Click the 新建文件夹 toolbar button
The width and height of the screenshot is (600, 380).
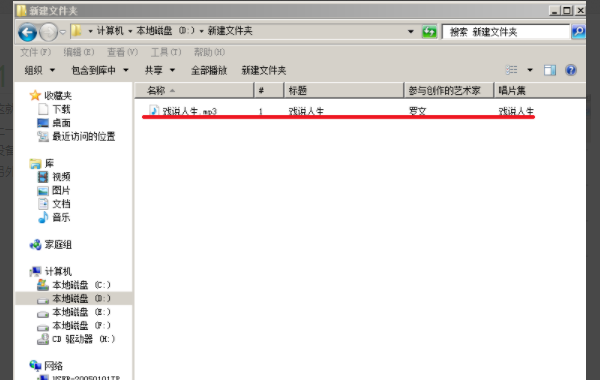tap(264, 70)
